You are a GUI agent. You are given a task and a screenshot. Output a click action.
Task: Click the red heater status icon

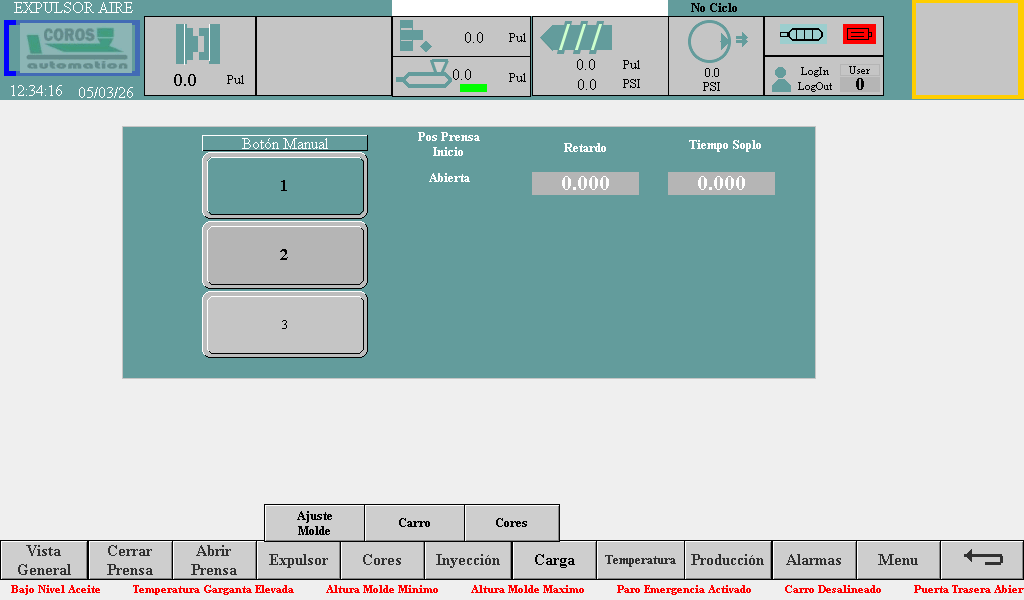pos(859,34)
